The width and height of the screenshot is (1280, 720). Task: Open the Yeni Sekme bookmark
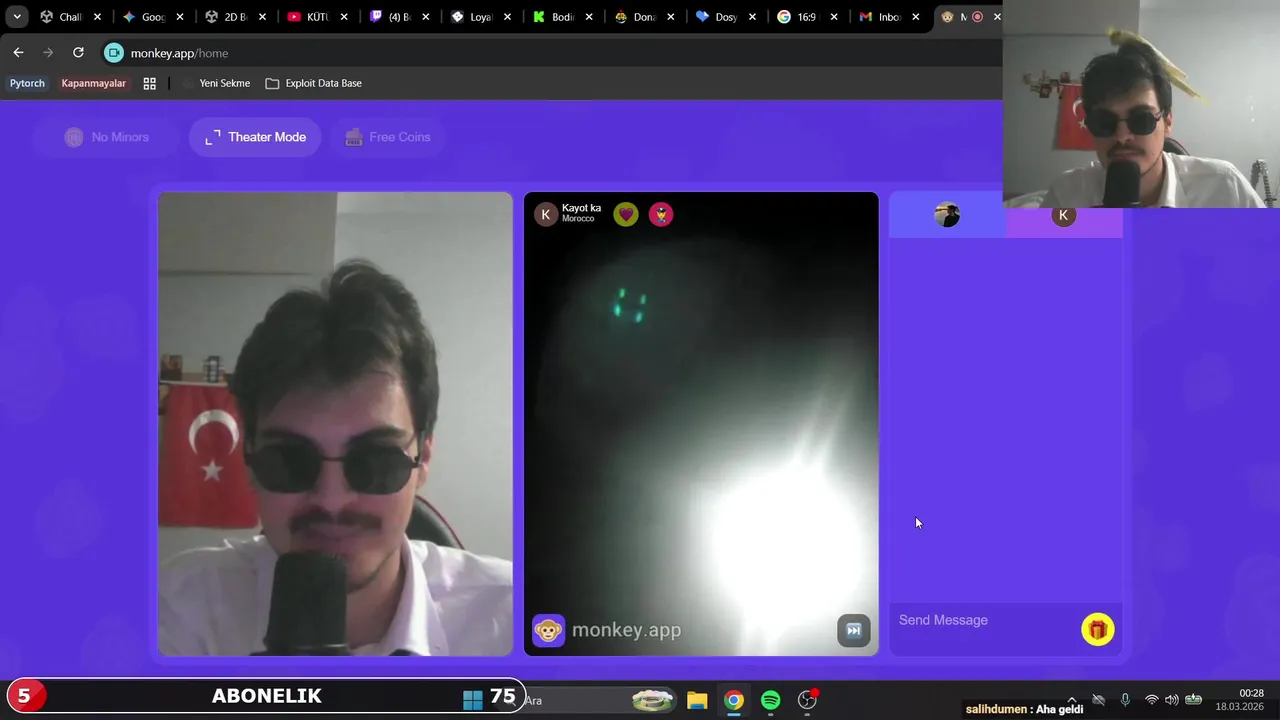(215, 83)
